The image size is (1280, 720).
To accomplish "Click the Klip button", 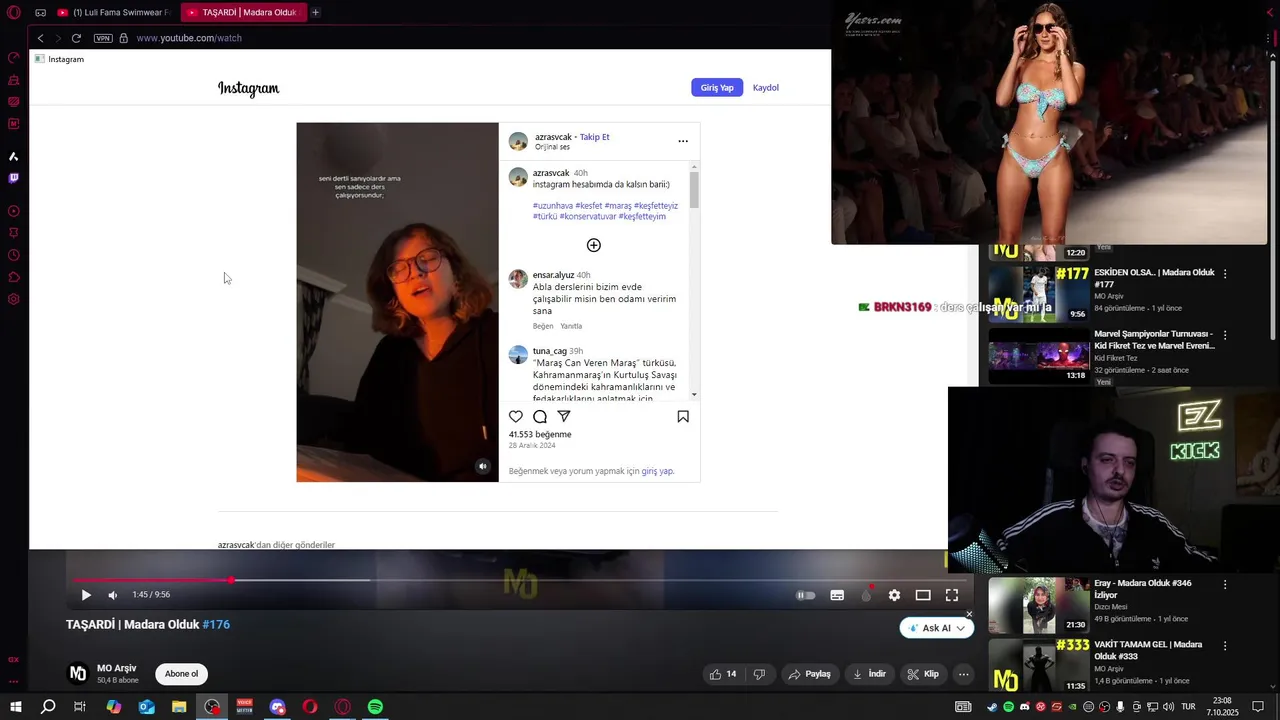I will tap(923, 674).
